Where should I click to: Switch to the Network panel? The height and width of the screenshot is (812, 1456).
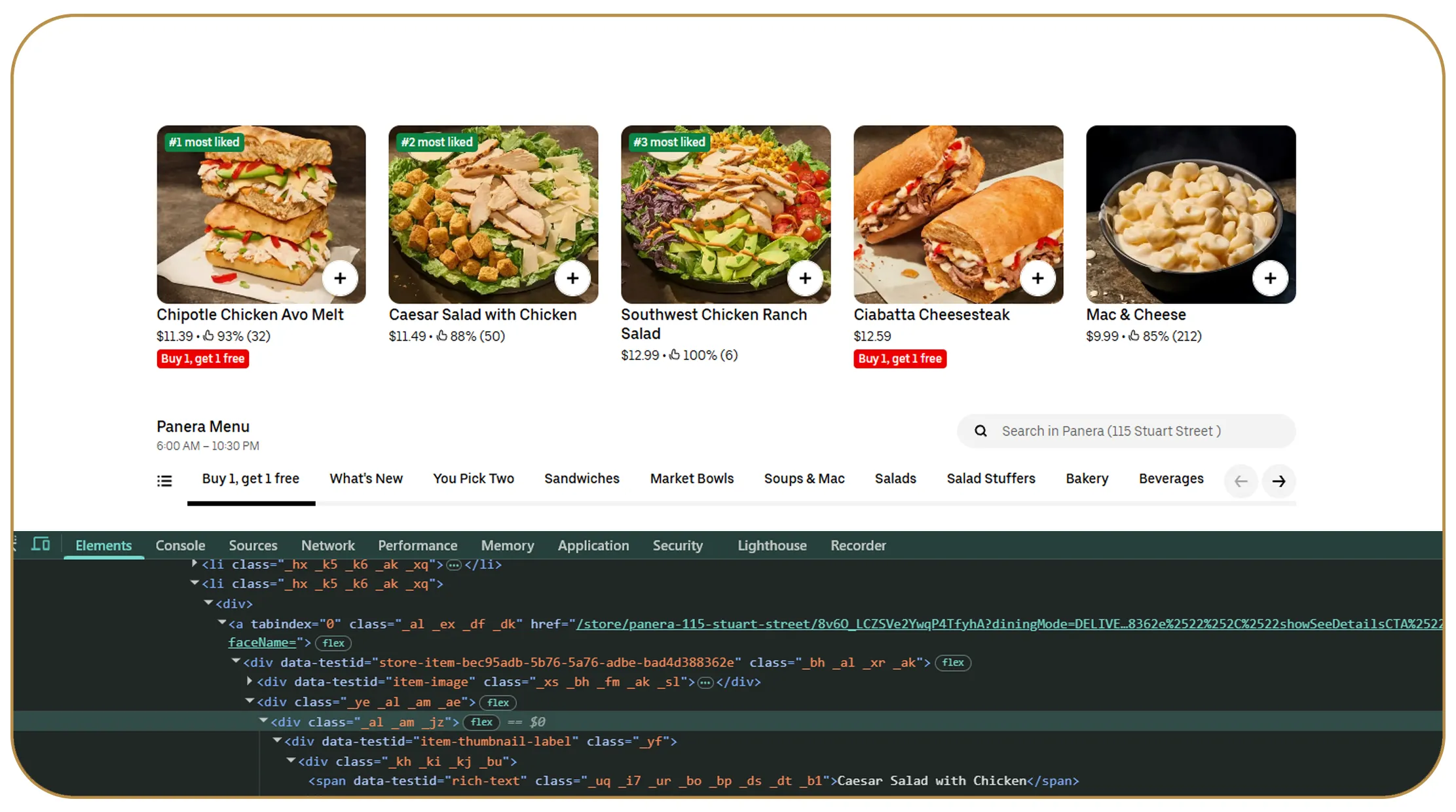click(x=327, y=545)
